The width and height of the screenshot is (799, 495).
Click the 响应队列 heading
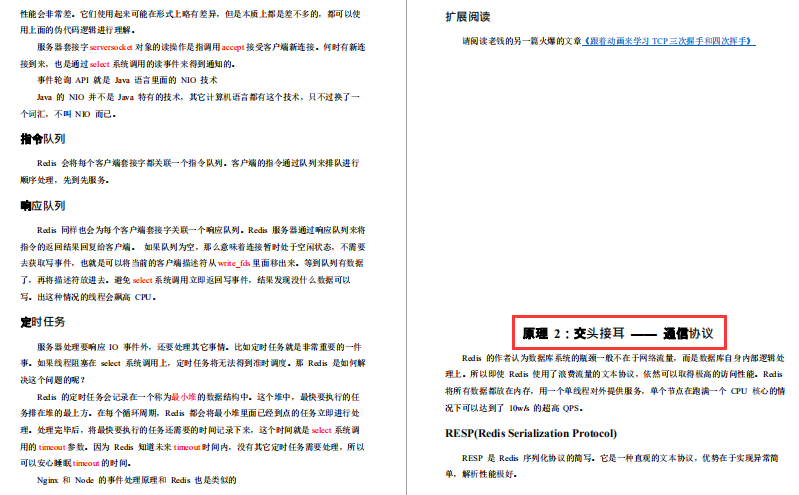click(x=43, y=206)
